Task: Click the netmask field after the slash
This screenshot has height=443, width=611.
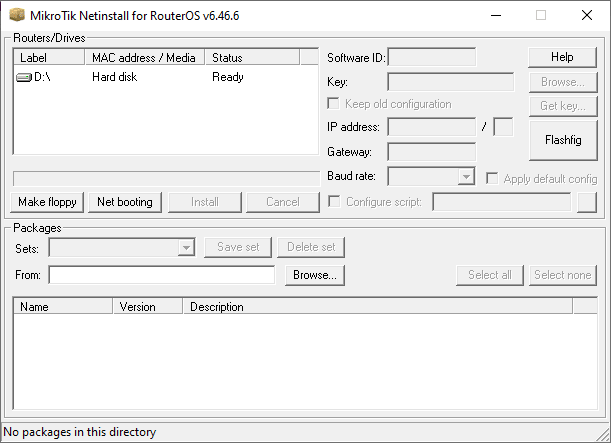Action: coord(503,127)
